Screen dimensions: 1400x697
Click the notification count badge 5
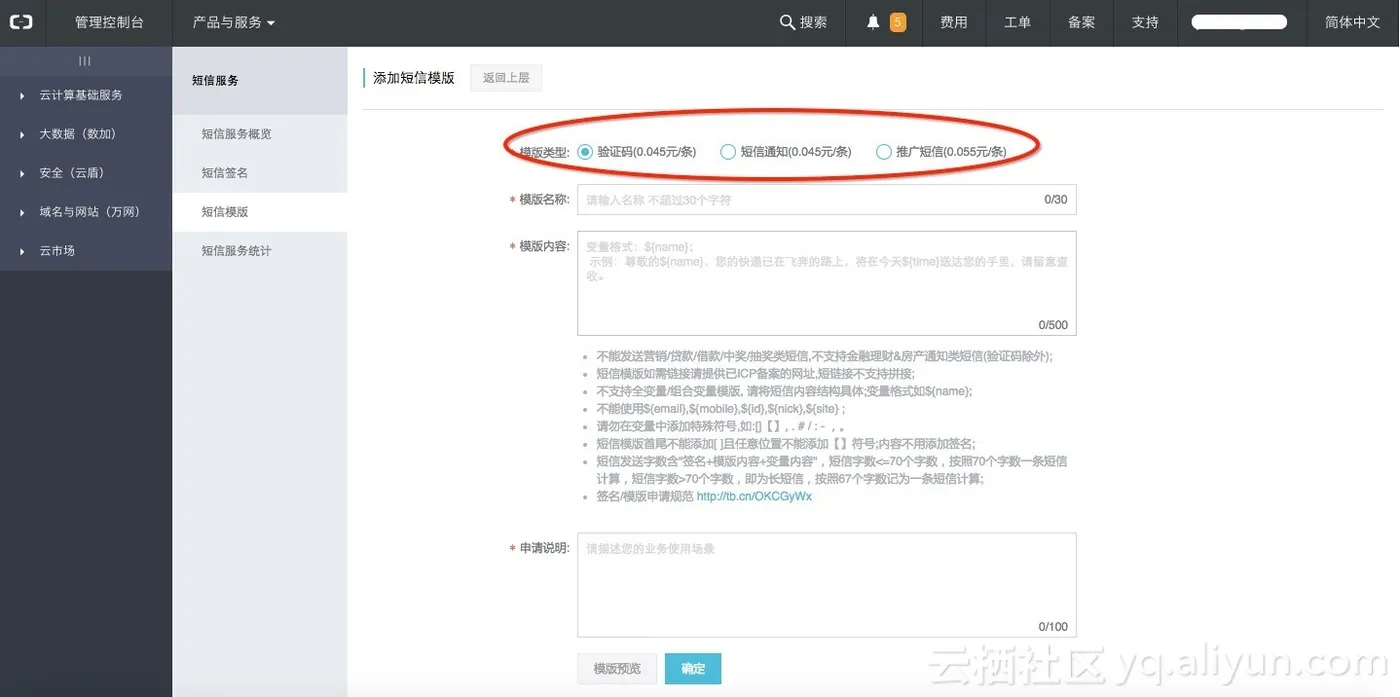tap(898, 22)
